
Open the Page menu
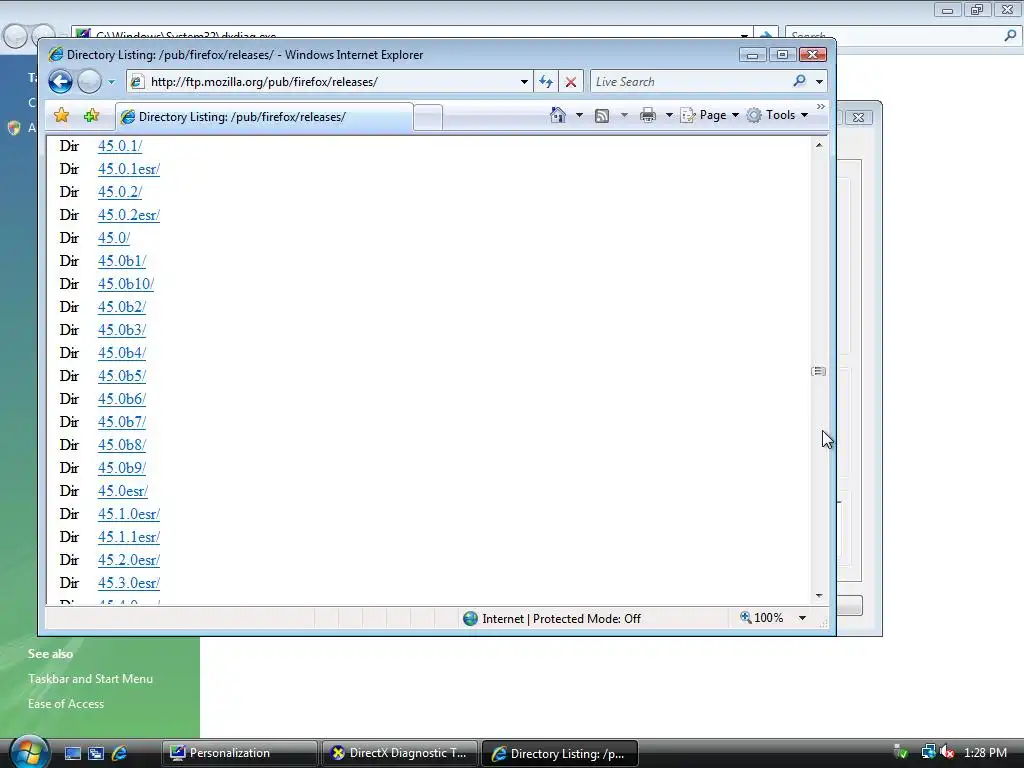710,115
